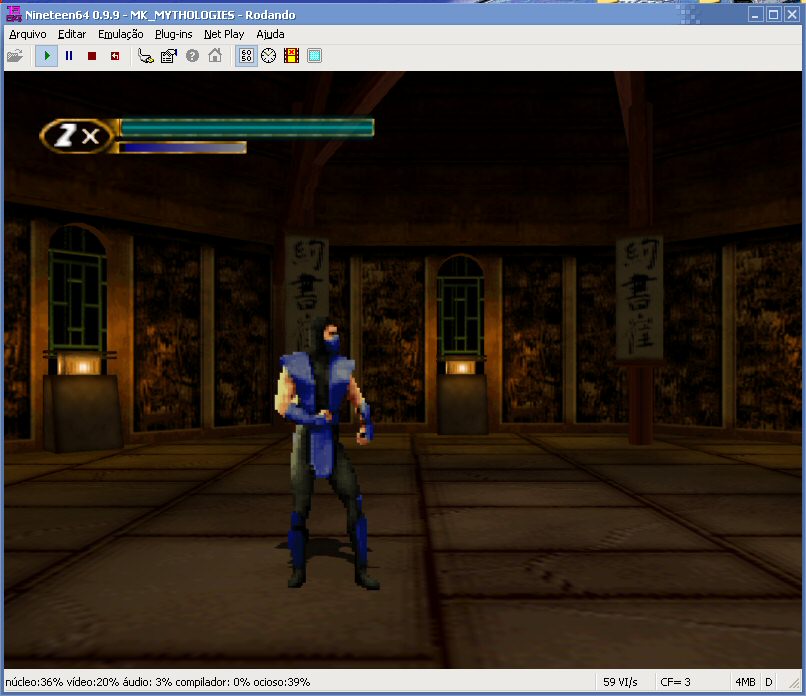Open the Emulação menu
Screen dimensions: 806x696
tap(121, 34)
